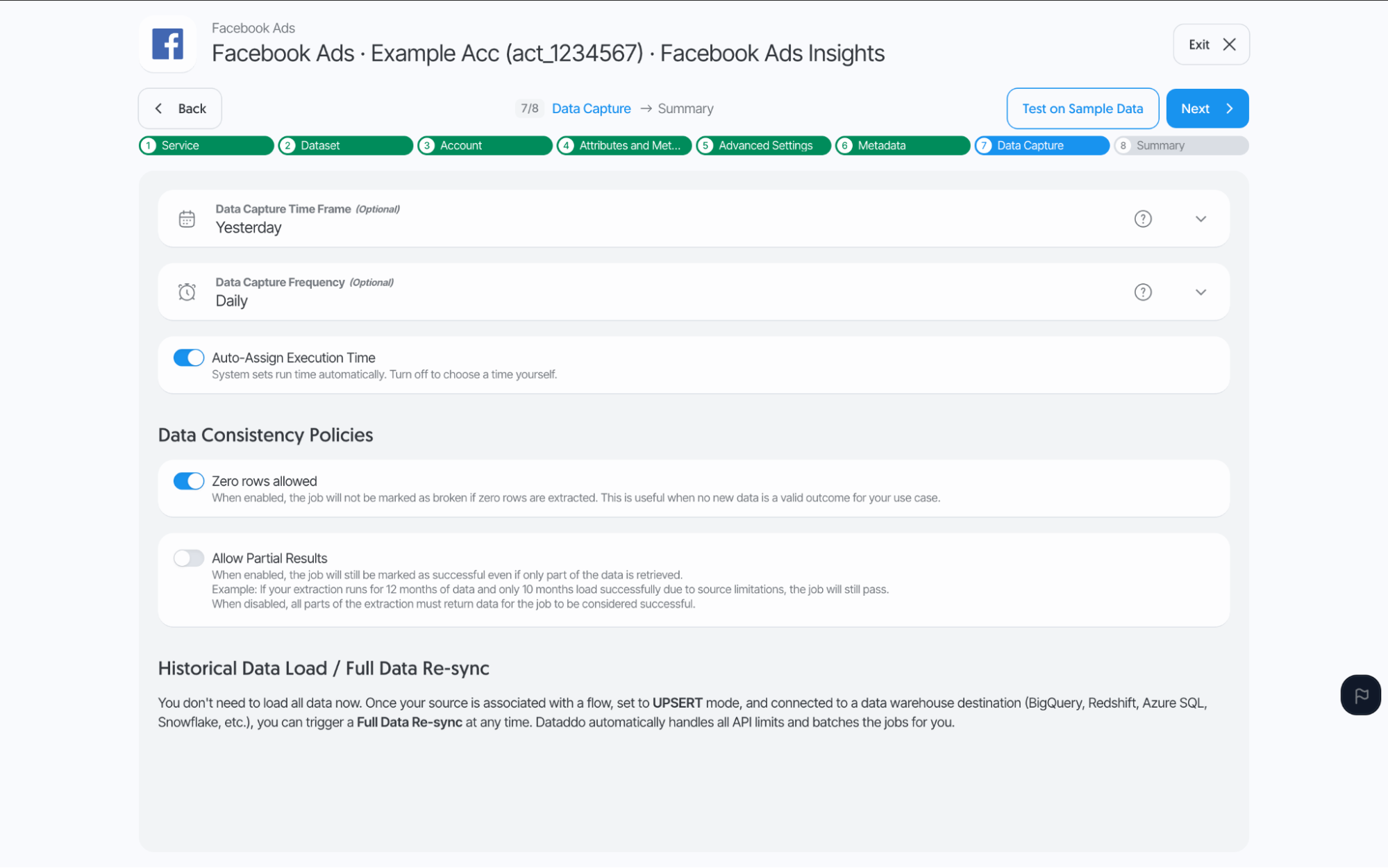Click the Facebook logo icon
1388x868 pixels.
(x=167, y=44)
